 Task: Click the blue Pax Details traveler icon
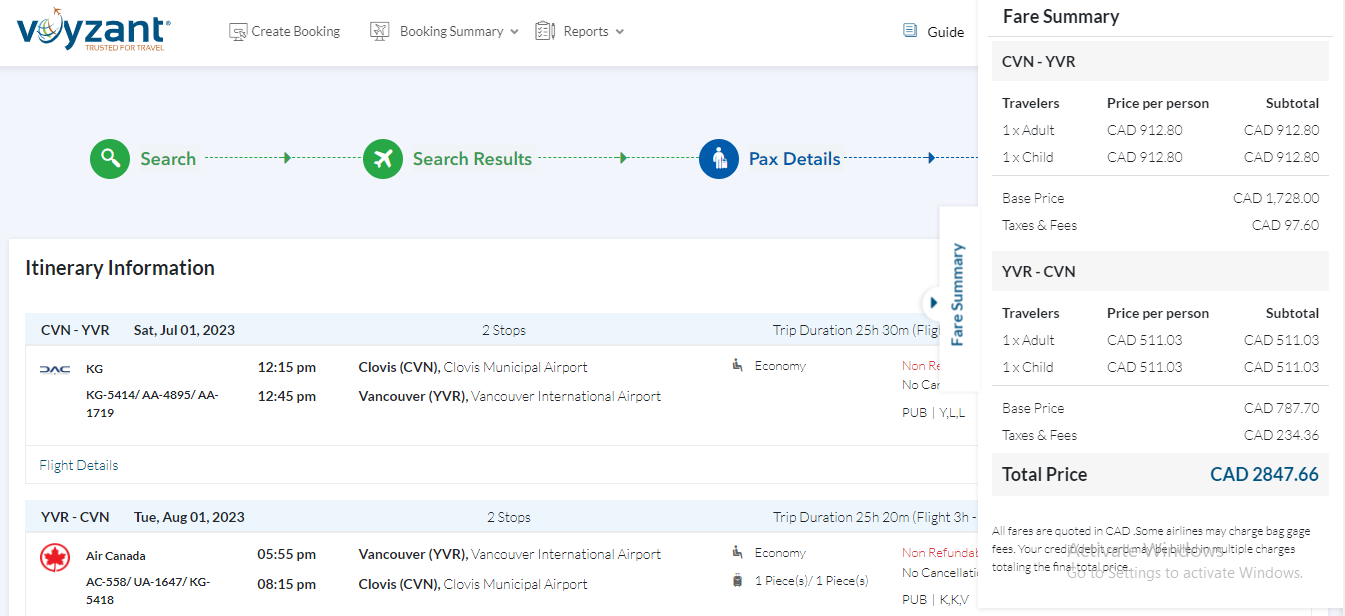[x=719, y=159]
